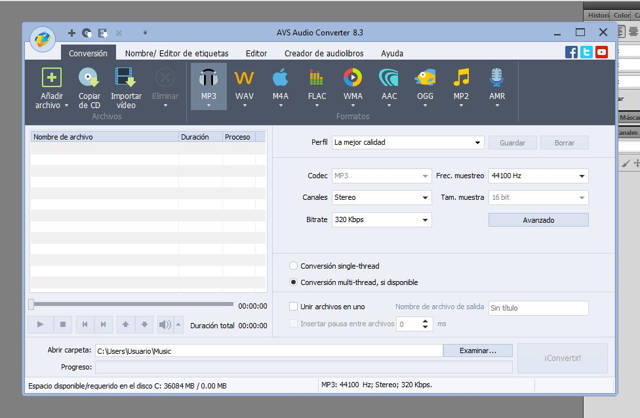Select Conversión single-thread option
Screen dimensions: 640x418
point(293,266)
